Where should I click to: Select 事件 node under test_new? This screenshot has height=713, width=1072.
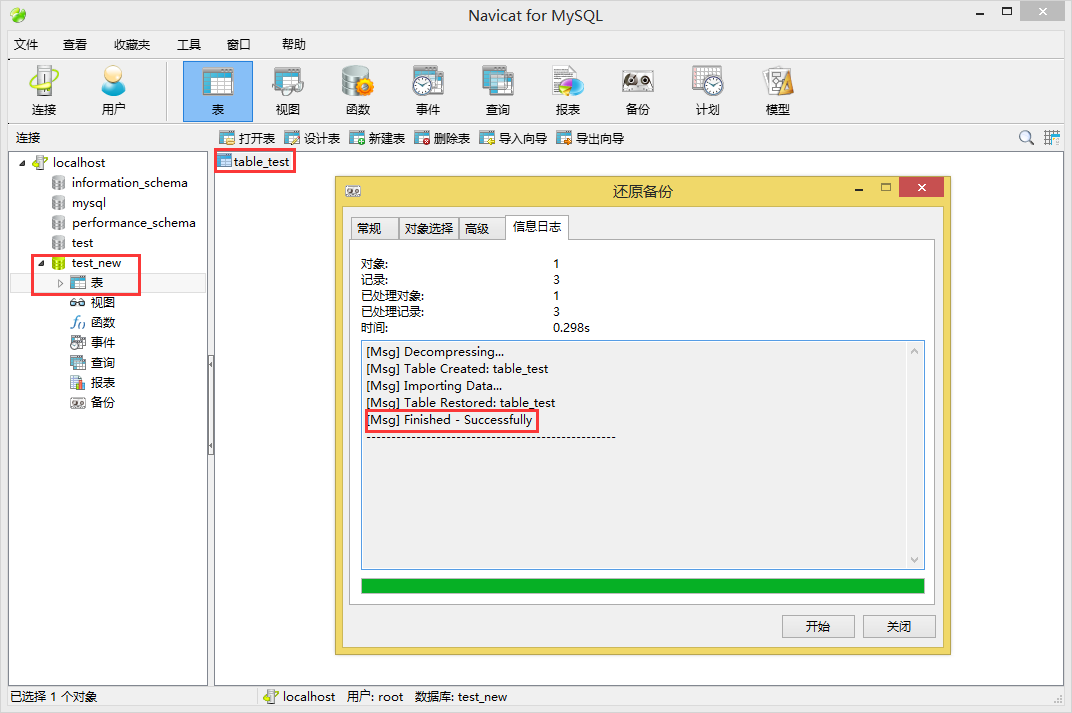click(92, 342)
